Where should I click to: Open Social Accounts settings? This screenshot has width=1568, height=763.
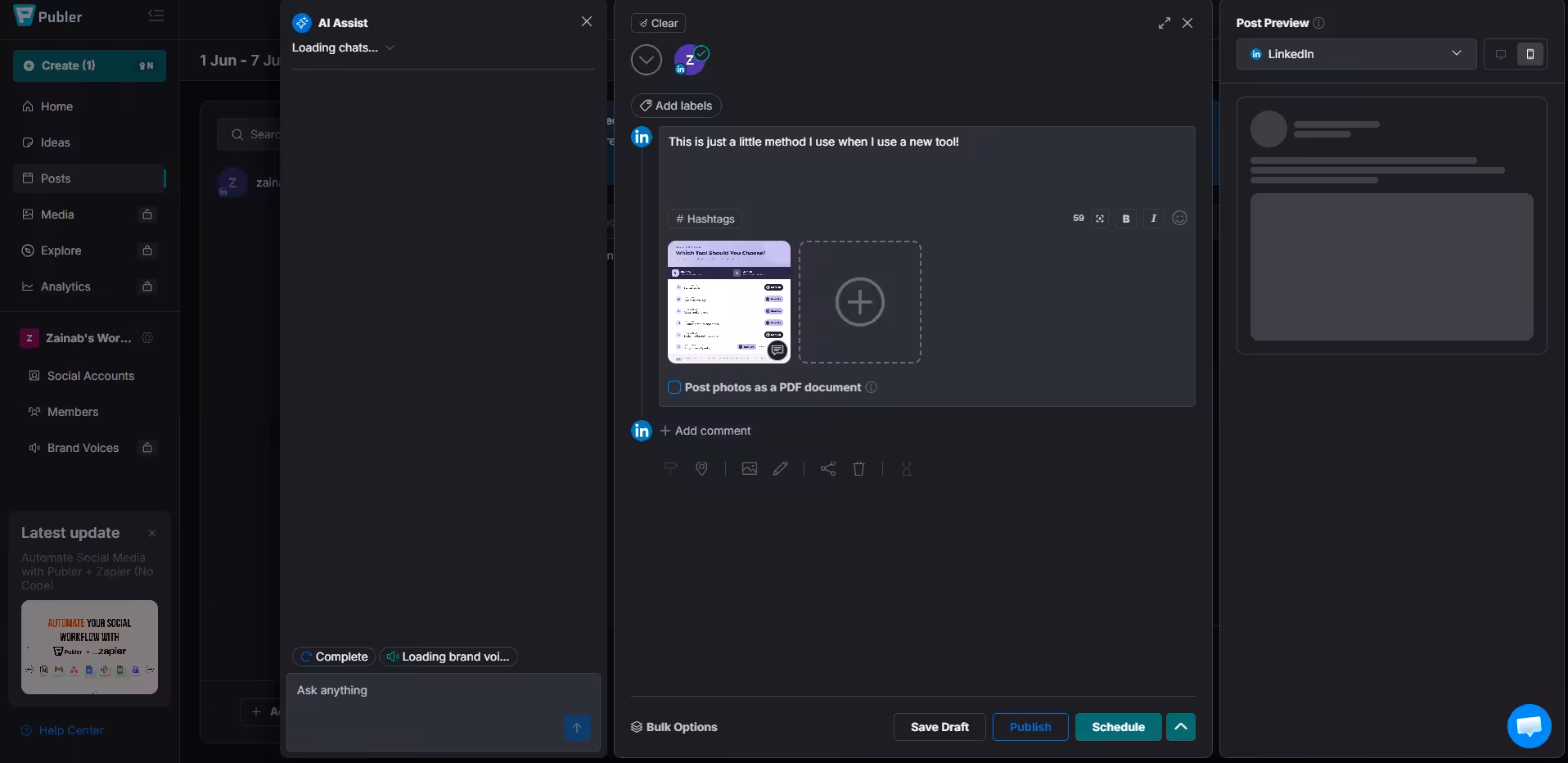click(x=89, y=376)
